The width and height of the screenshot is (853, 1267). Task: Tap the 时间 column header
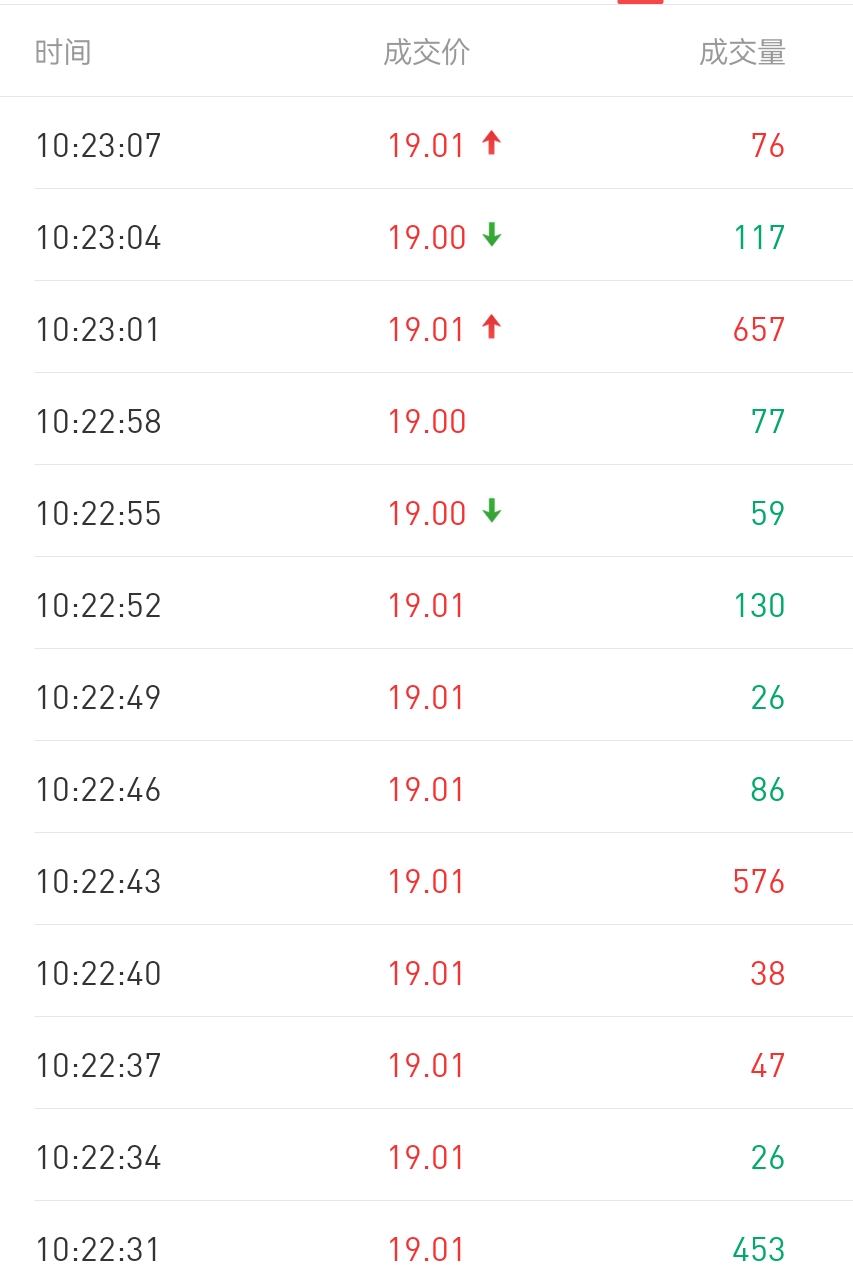pos(63,52)
